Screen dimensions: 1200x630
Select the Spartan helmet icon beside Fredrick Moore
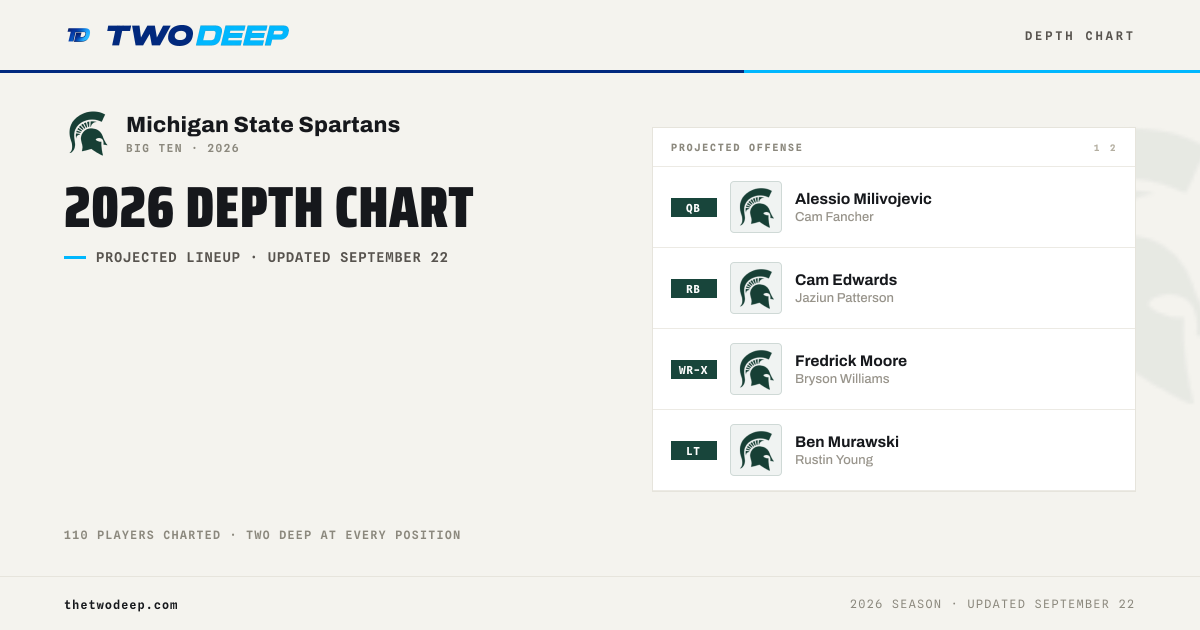pyautogui.click(x=756, y=369)
